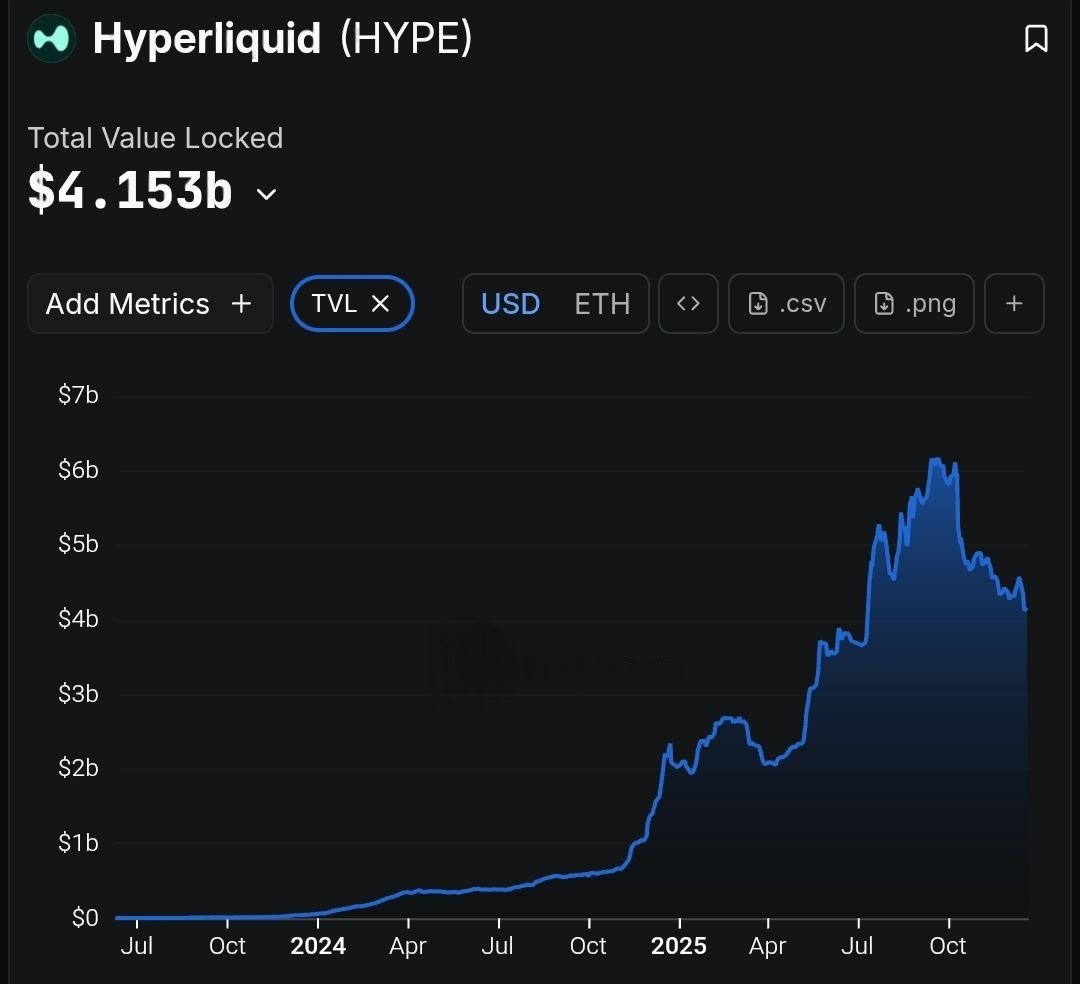Click the plus button beside .png
This screenshot has height=984, width=1080.
tap(1014, 304)
